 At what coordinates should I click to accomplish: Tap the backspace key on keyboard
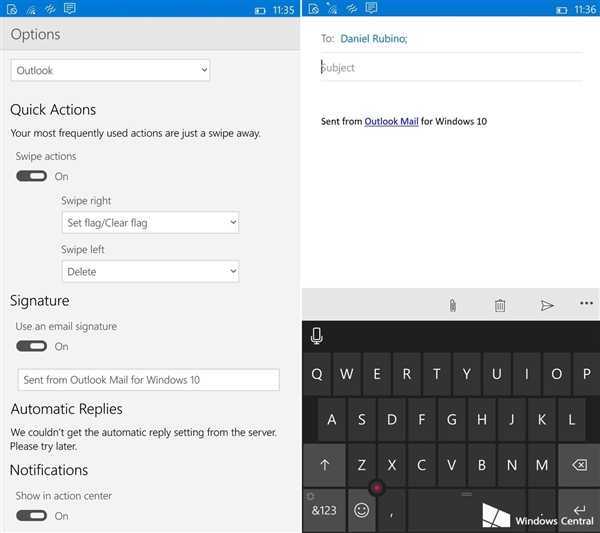[579, 465]
